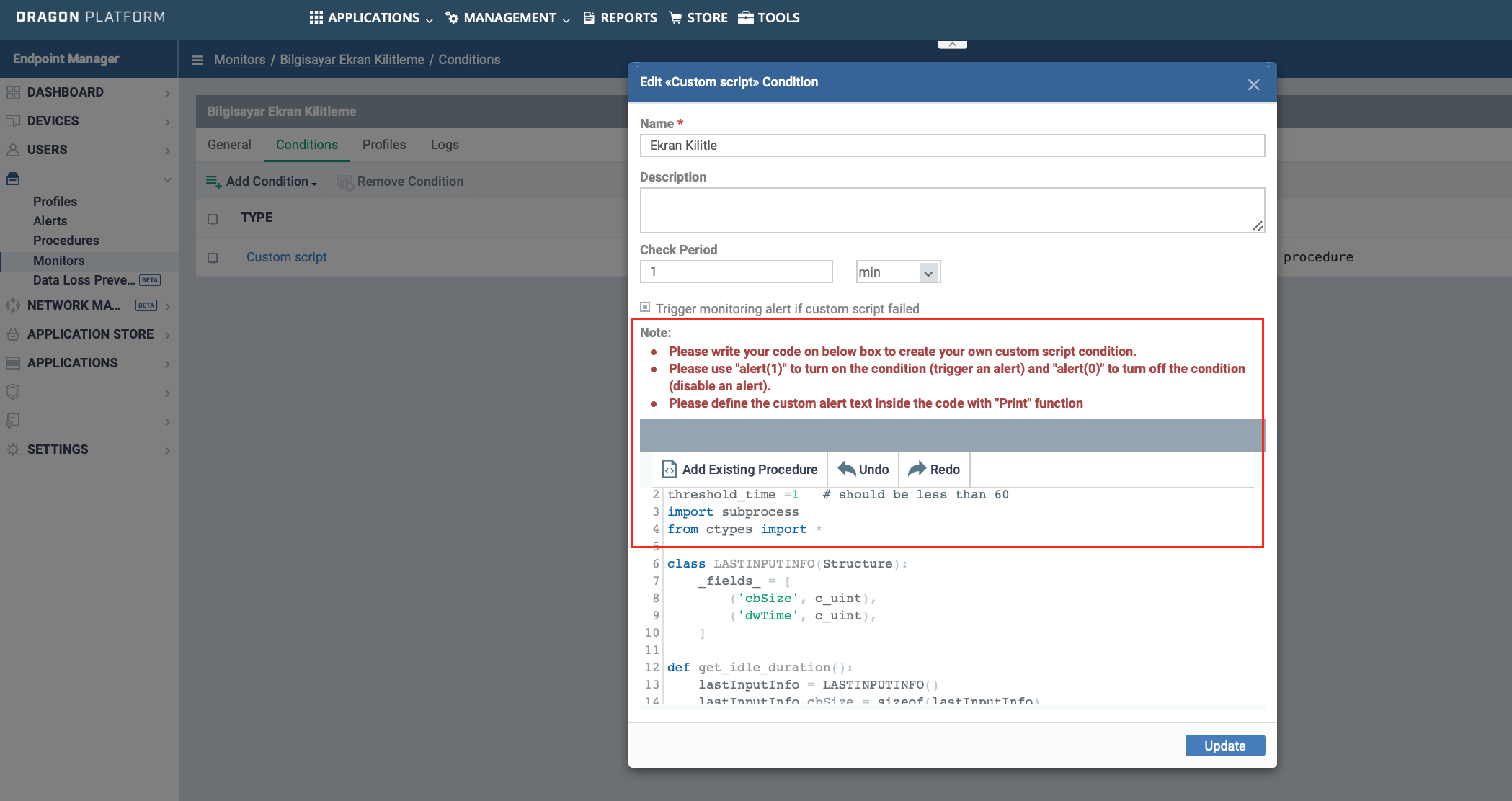Click the Applications grid icon in top bar
The width and height of the screenshot is (1512, 801).
(316, 17)
